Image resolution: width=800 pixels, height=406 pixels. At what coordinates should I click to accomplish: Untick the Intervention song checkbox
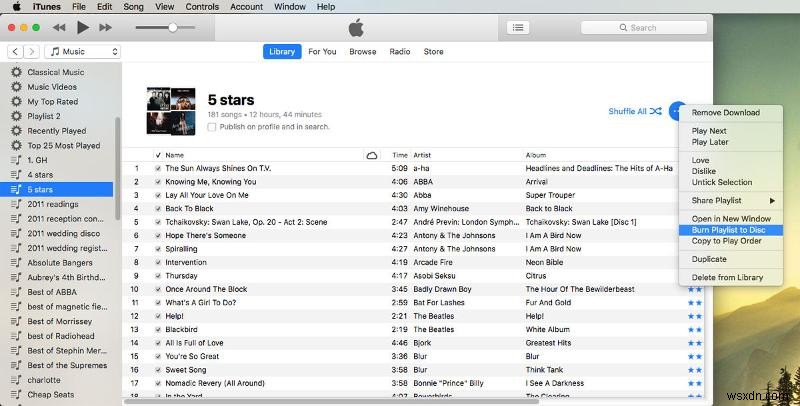tap(158, 262)
